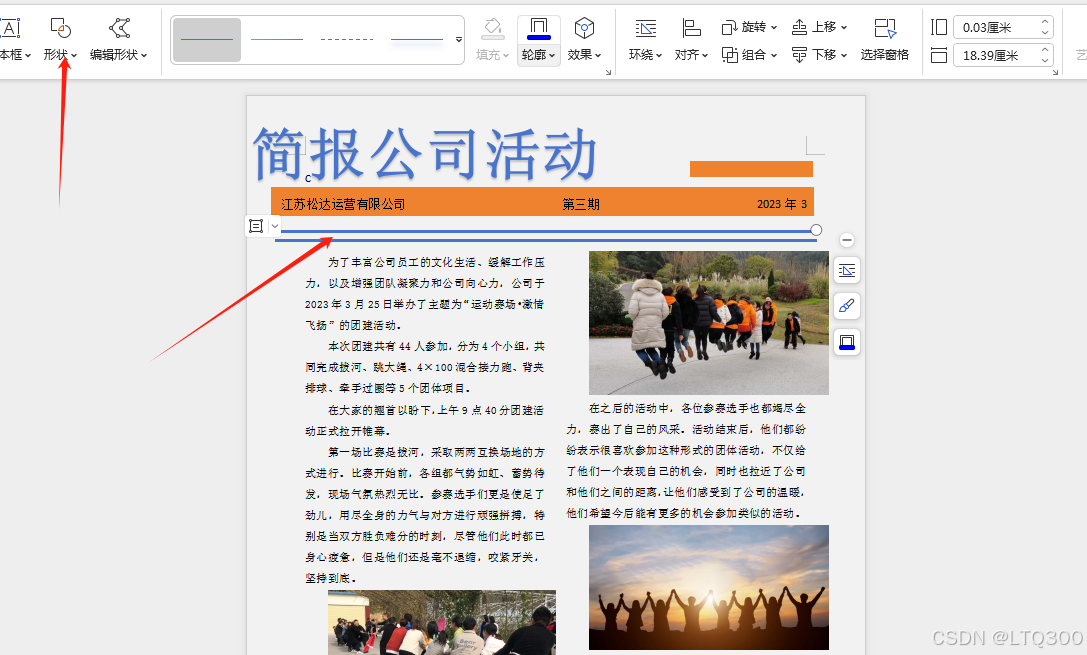Open the 形状 shapes gallery
This screenshot has height=655, width=1087.
pos(60,40)
